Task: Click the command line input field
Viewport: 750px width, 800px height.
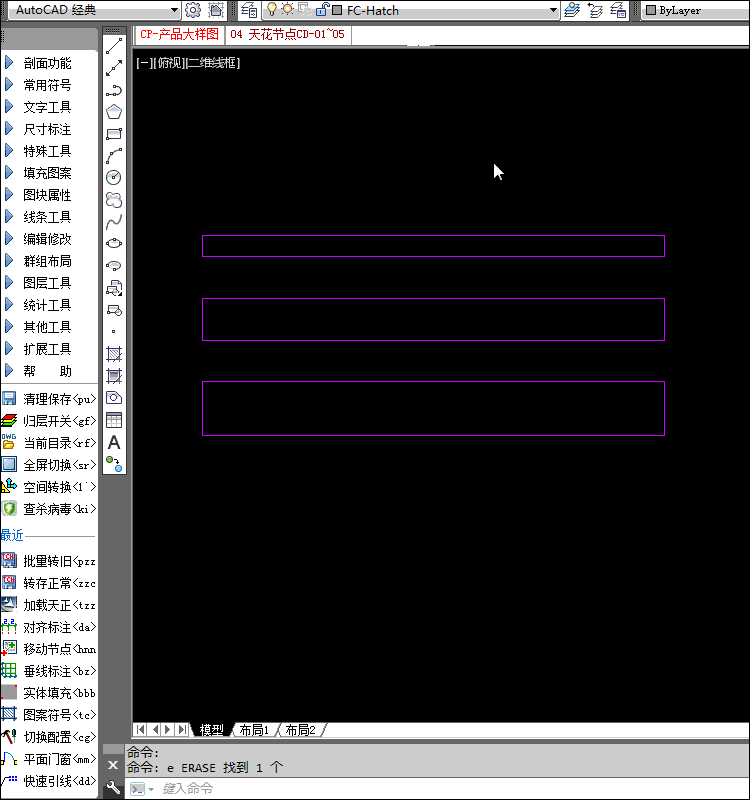Action: 440,789
